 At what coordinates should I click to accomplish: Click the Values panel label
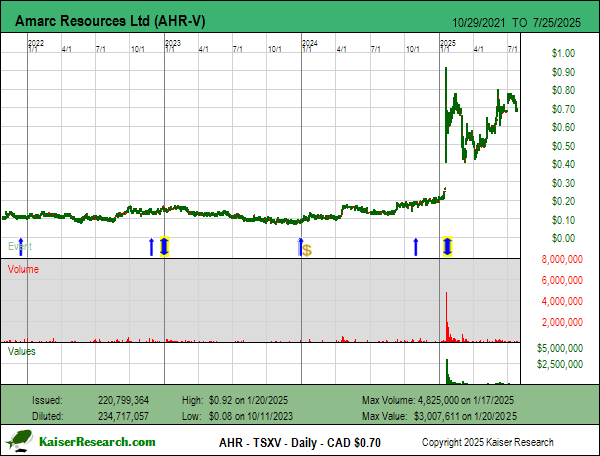point(21,351)
